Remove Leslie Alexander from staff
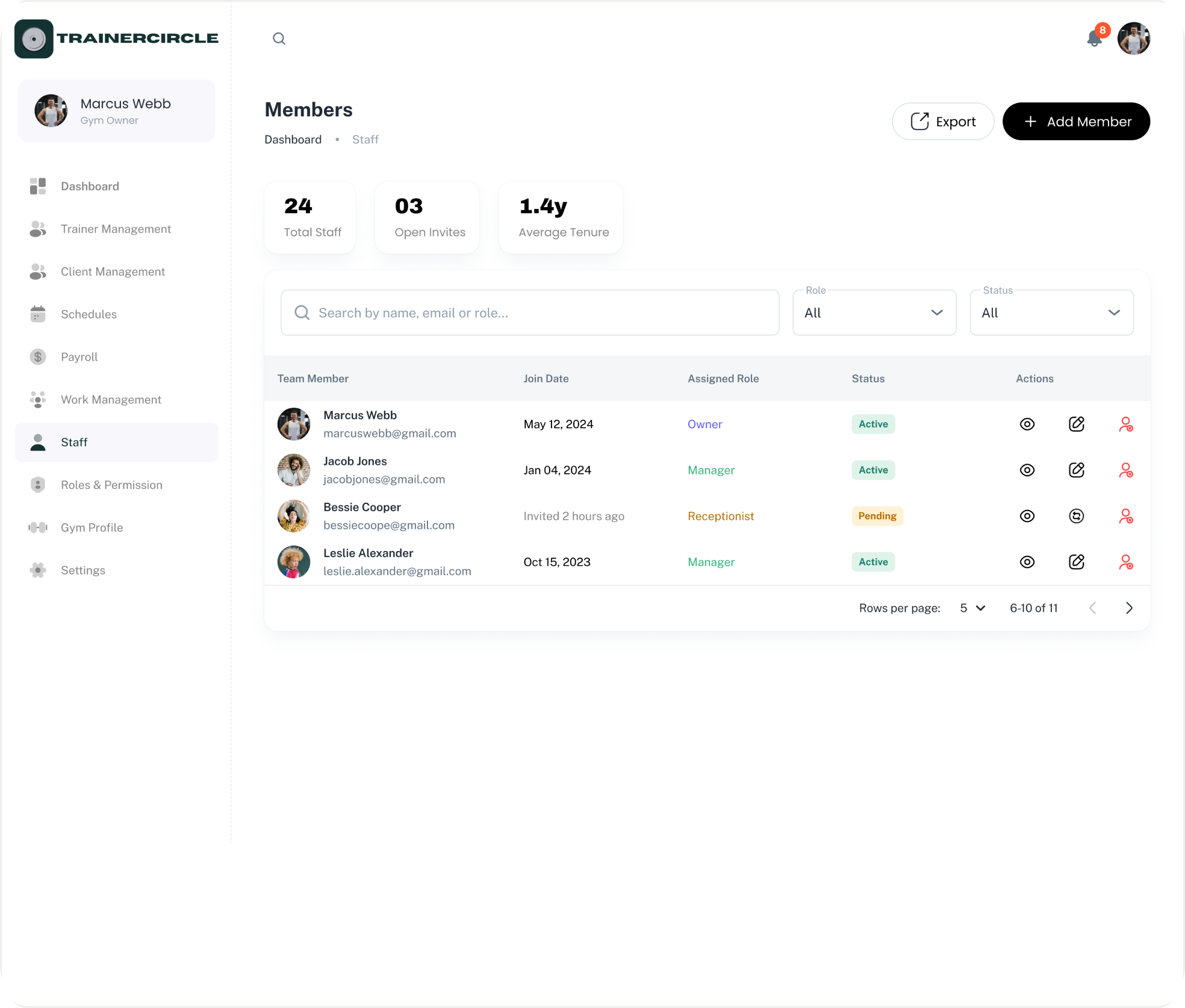The image size is (1185, 1008). (x=1126, y=562)
